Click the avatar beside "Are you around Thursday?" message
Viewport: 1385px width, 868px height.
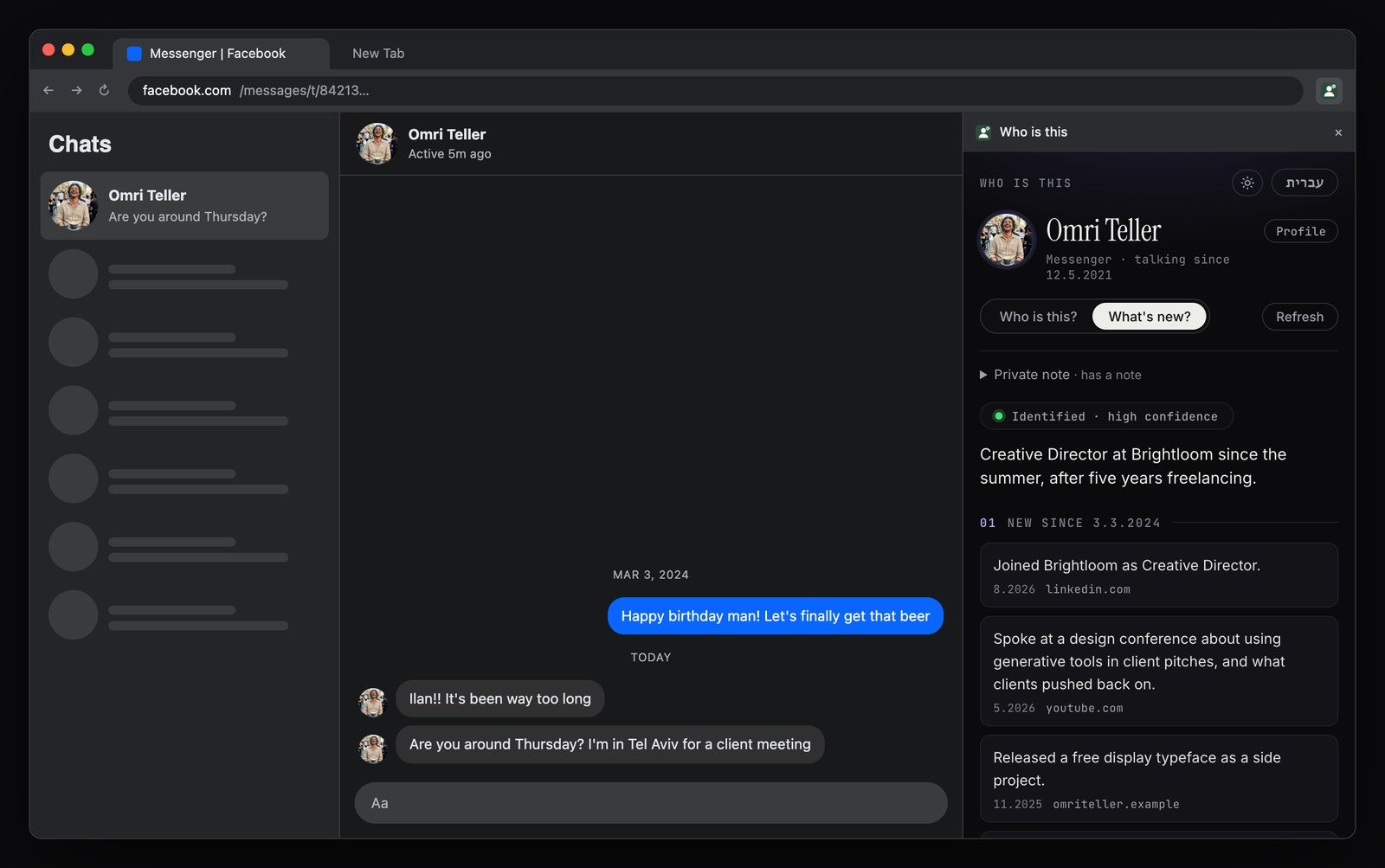(x=372, y=748)
